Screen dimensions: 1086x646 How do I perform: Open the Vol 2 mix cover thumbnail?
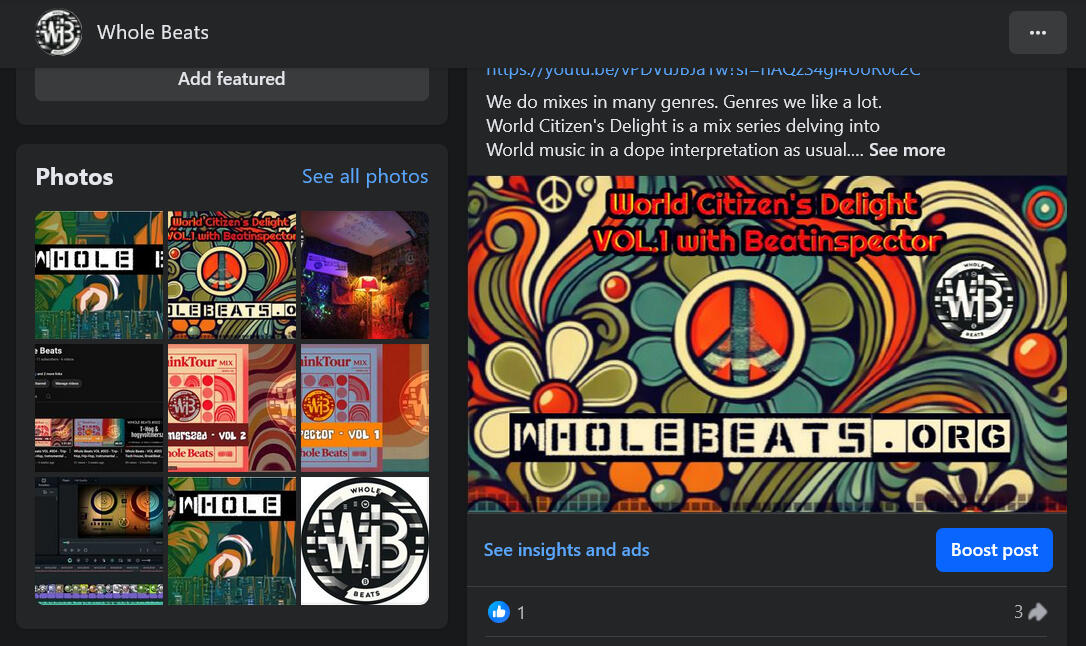coord(232,408)
